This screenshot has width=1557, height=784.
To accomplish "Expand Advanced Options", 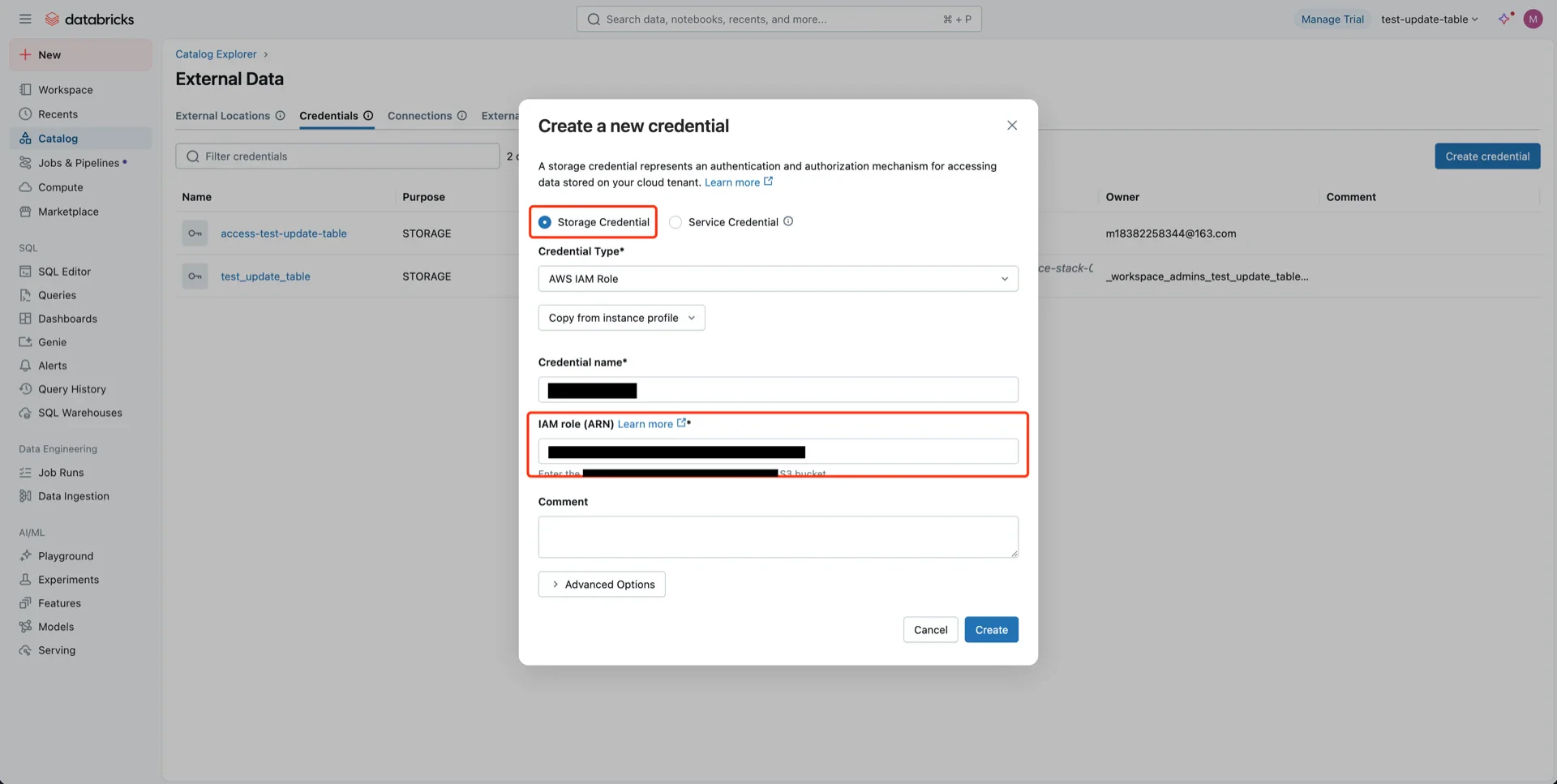I will click(602, 585).
